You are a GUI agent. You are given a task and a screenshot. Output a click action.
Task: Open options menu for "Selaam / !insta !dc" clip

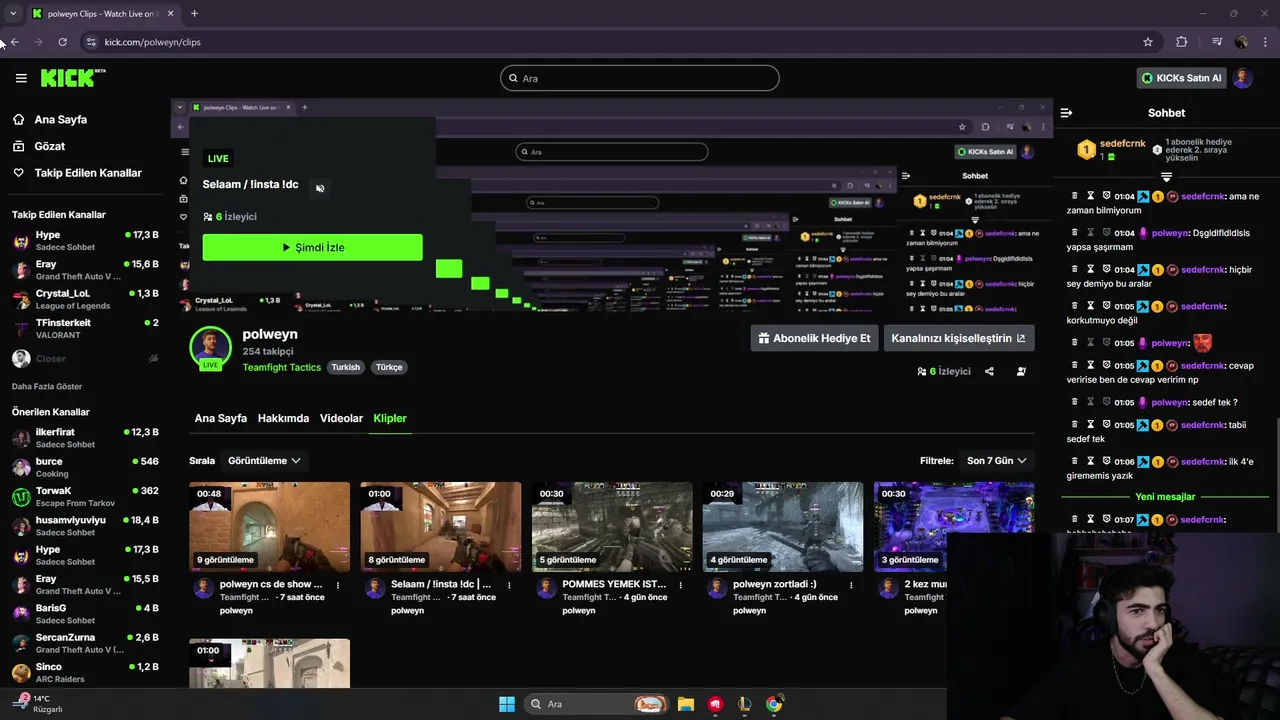509,585
